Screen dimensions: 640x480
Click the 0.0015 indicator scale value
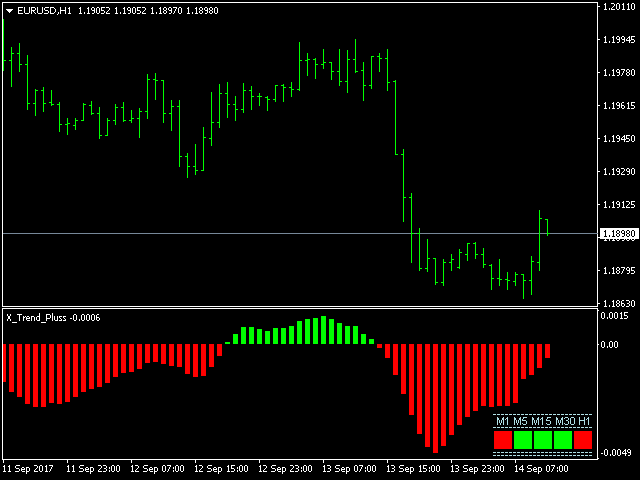(614, 316)
